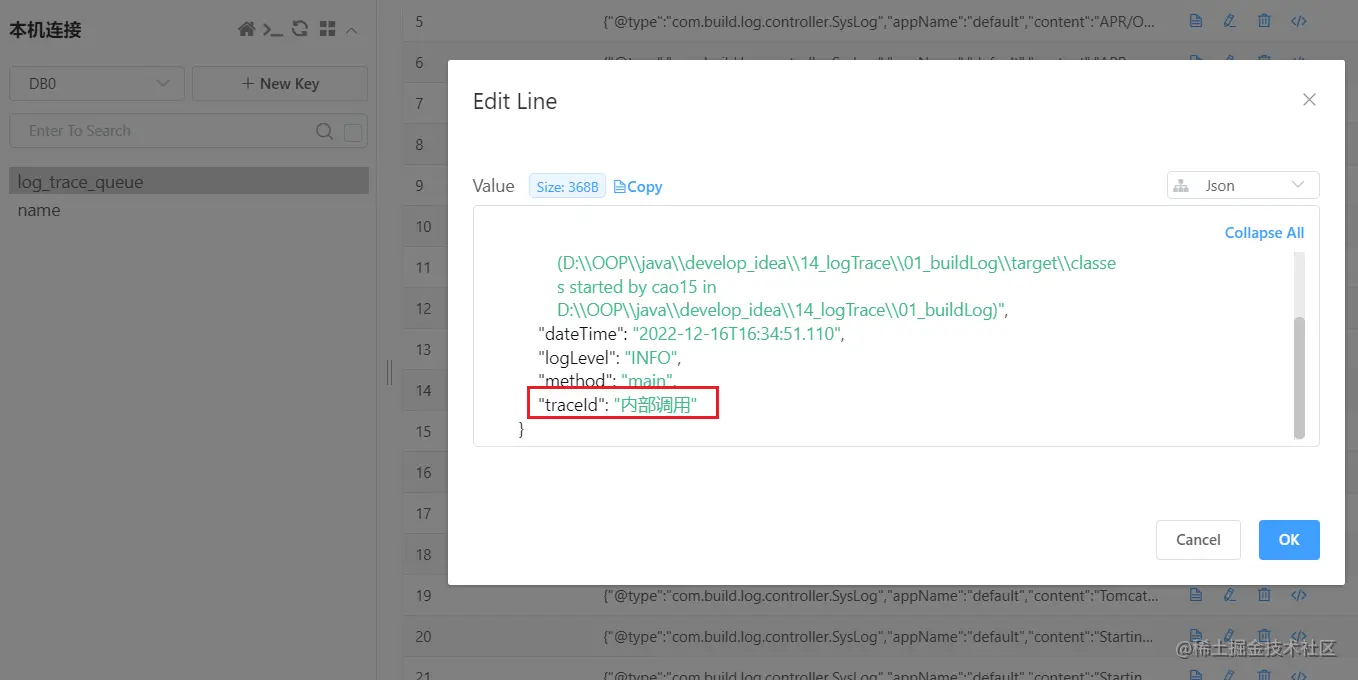
Task: Delete row 5 with trash icon
Action: click(x=1264, y=21)
